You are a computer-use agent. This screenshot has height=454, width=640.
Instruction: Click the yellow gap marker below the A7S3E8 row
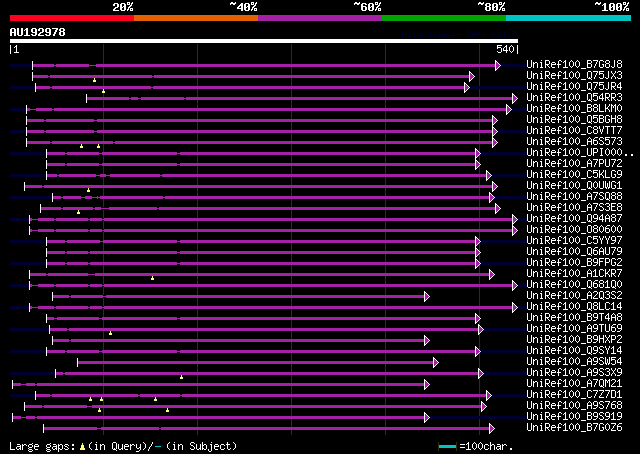[x=78, y=212]
